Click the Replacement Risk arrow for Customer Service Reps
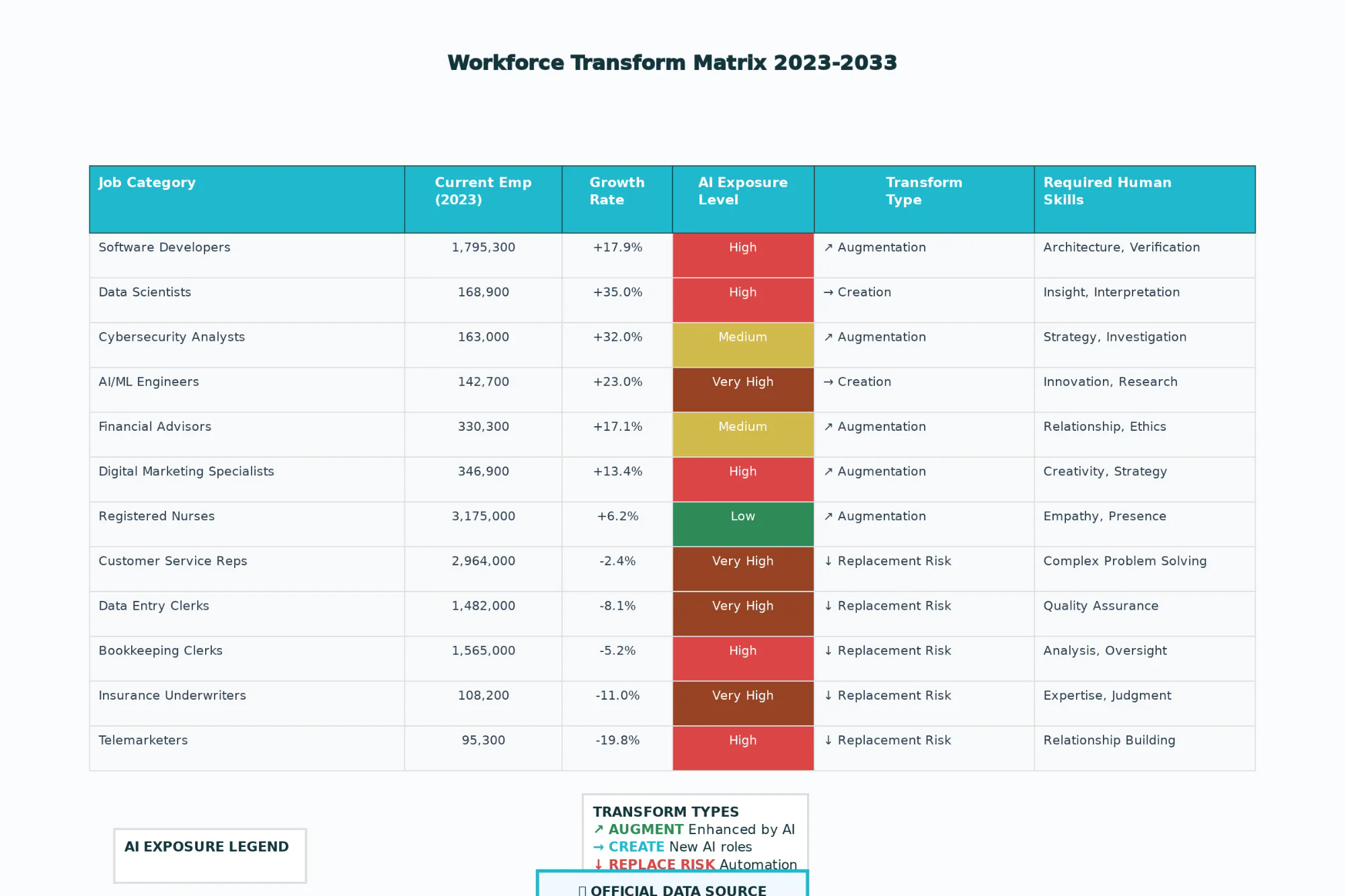The image size is (1372, 896). (x=827, y=561)
